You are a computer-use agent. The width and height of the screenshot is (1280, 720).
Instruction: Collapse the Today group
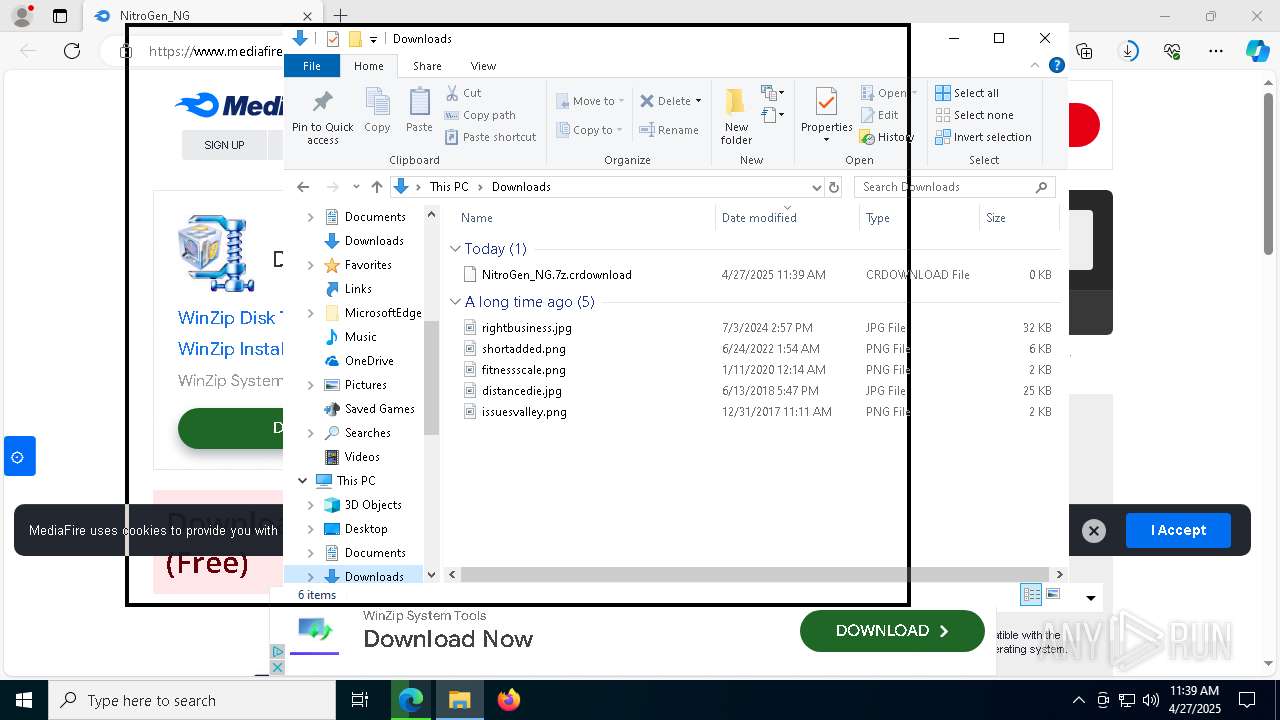(455, 249)
